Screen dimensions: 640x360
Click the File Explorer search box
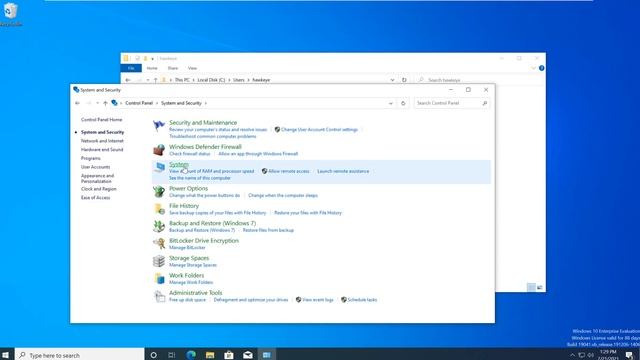click(478, 80)
